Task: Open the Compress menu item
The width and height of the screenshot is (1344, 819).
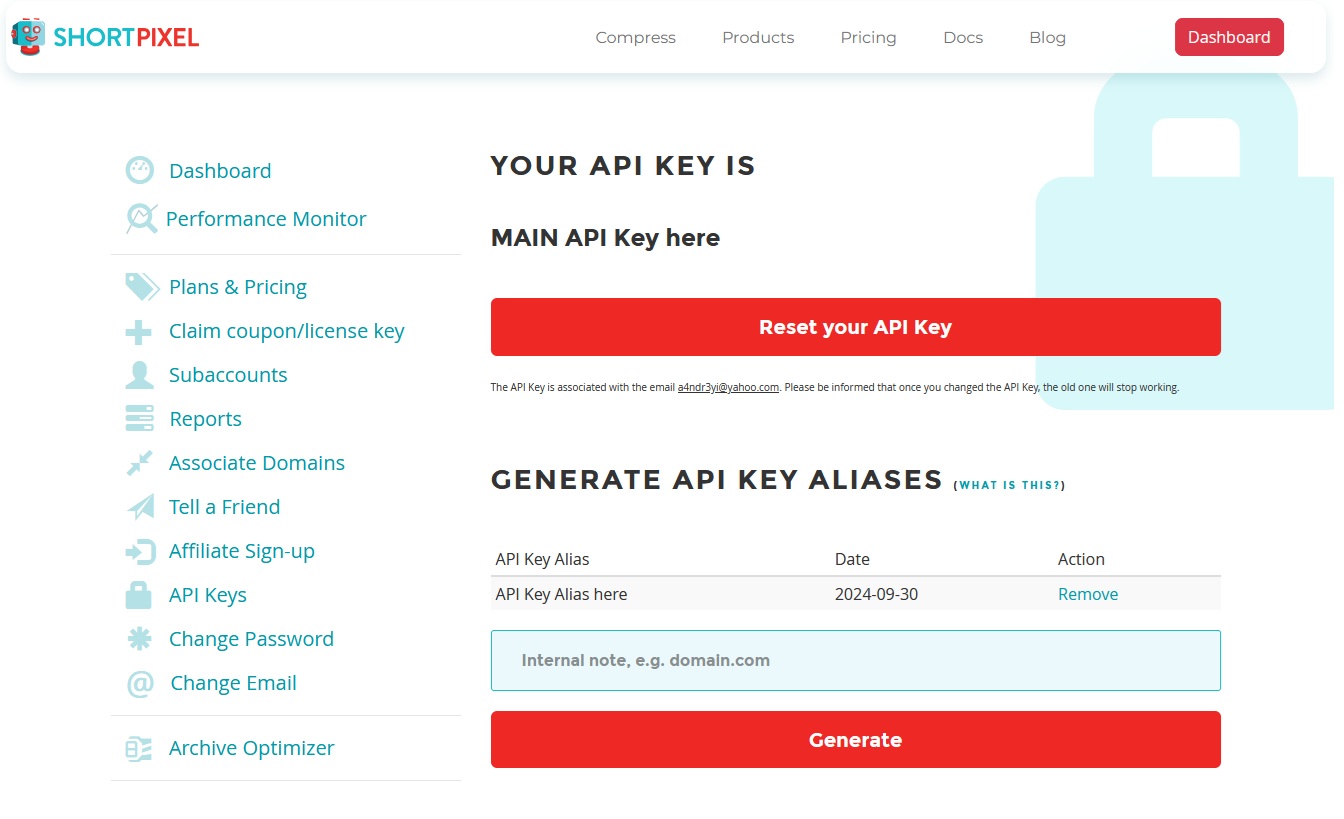Action: coord(635,38)
